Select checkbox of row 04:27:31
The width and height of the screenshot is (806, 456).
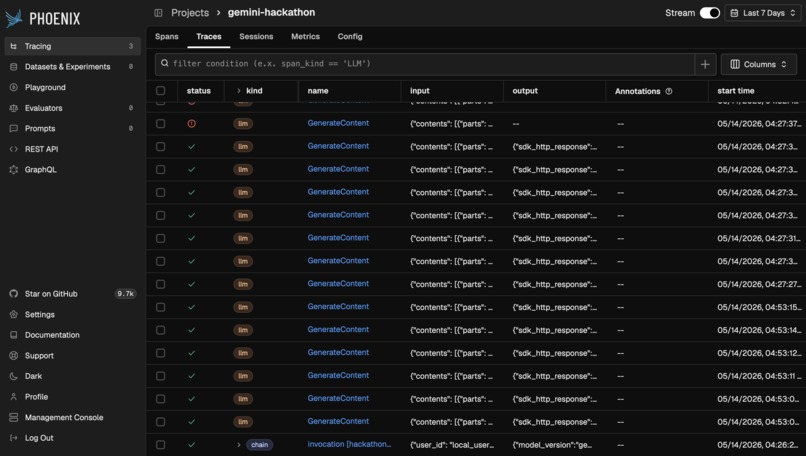[160, 239]
